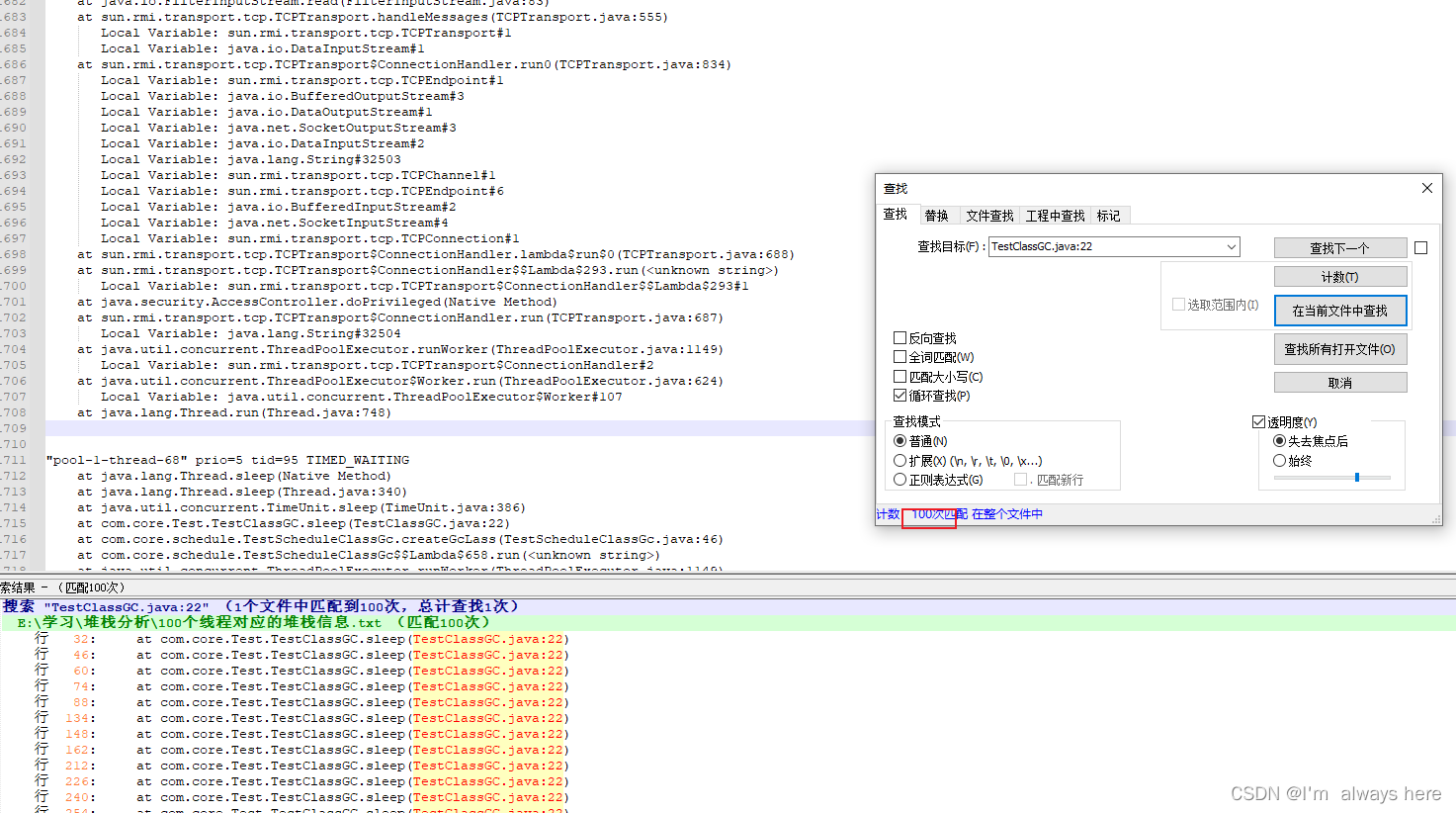Uncheck the 透明度(Y) checkbox

(1258, 422)
